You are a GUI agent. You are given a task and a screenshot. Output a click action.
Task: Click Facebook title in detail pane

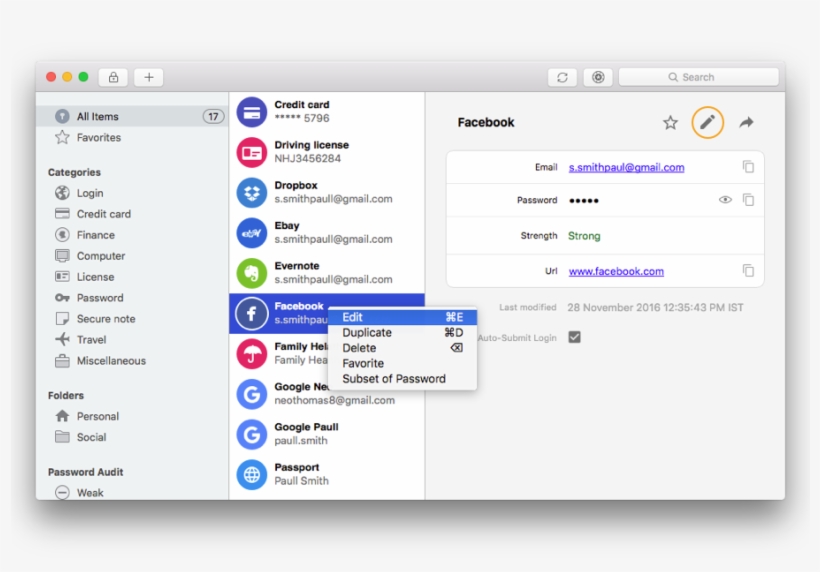tap(486, 122)
